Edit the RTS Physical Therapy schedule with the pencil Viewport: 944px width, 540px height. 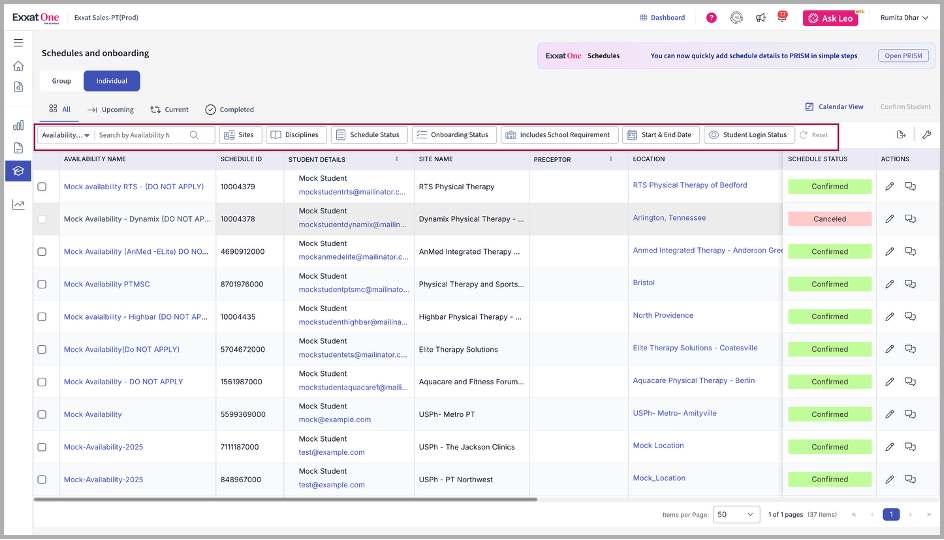[x=890, y=186]
